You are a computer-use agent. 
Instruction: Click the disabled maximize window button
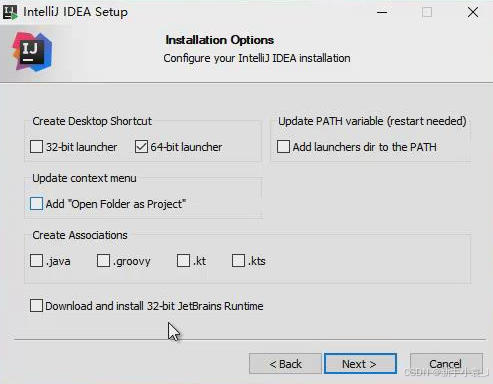[427, 12]
